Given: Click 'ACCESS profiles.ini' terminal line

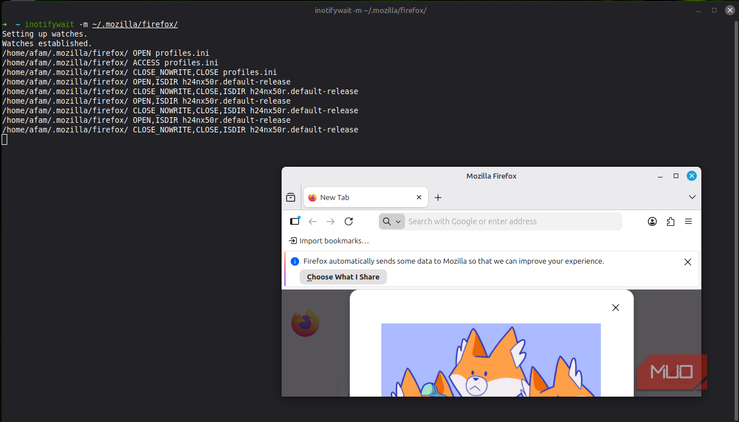Looking at the screenshot, I should [110, 63].
